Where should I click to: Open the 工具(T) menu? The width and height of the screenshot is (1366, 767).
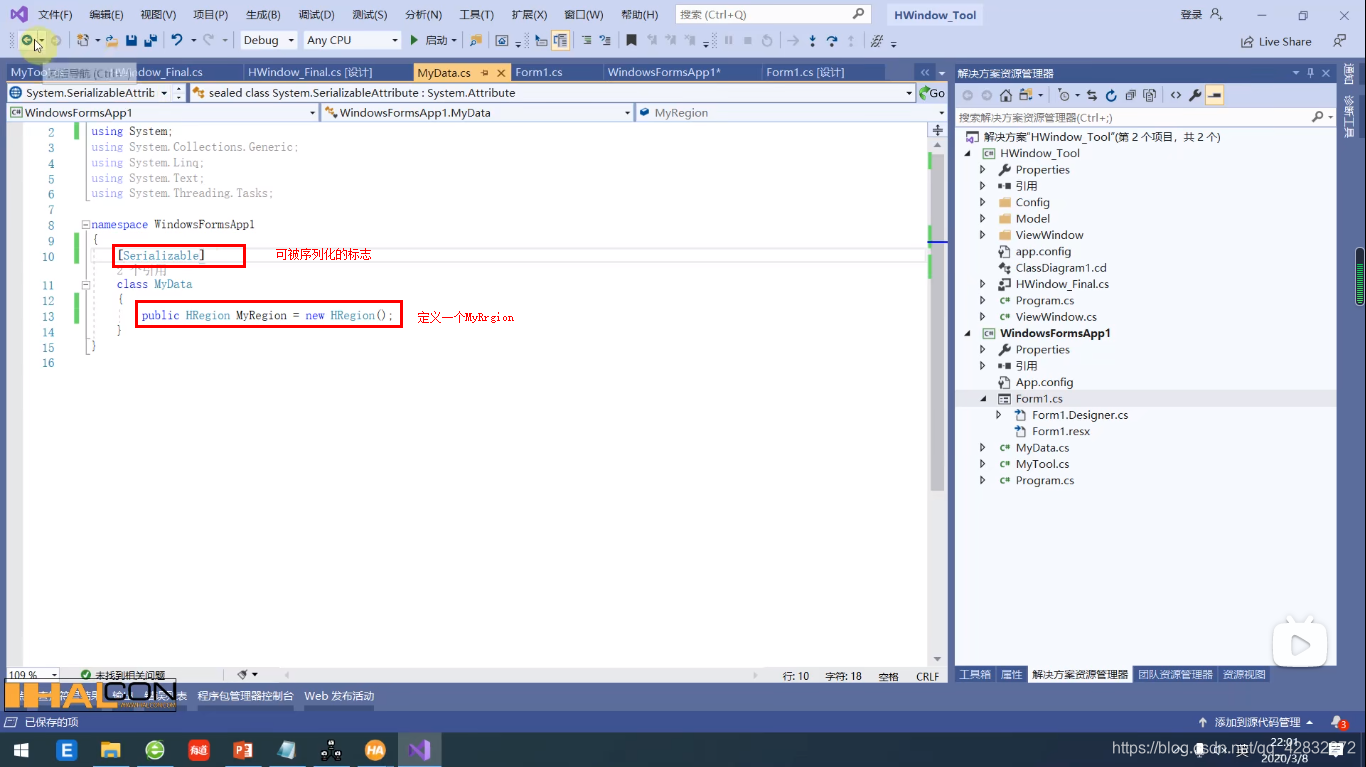tap(476, 15)
